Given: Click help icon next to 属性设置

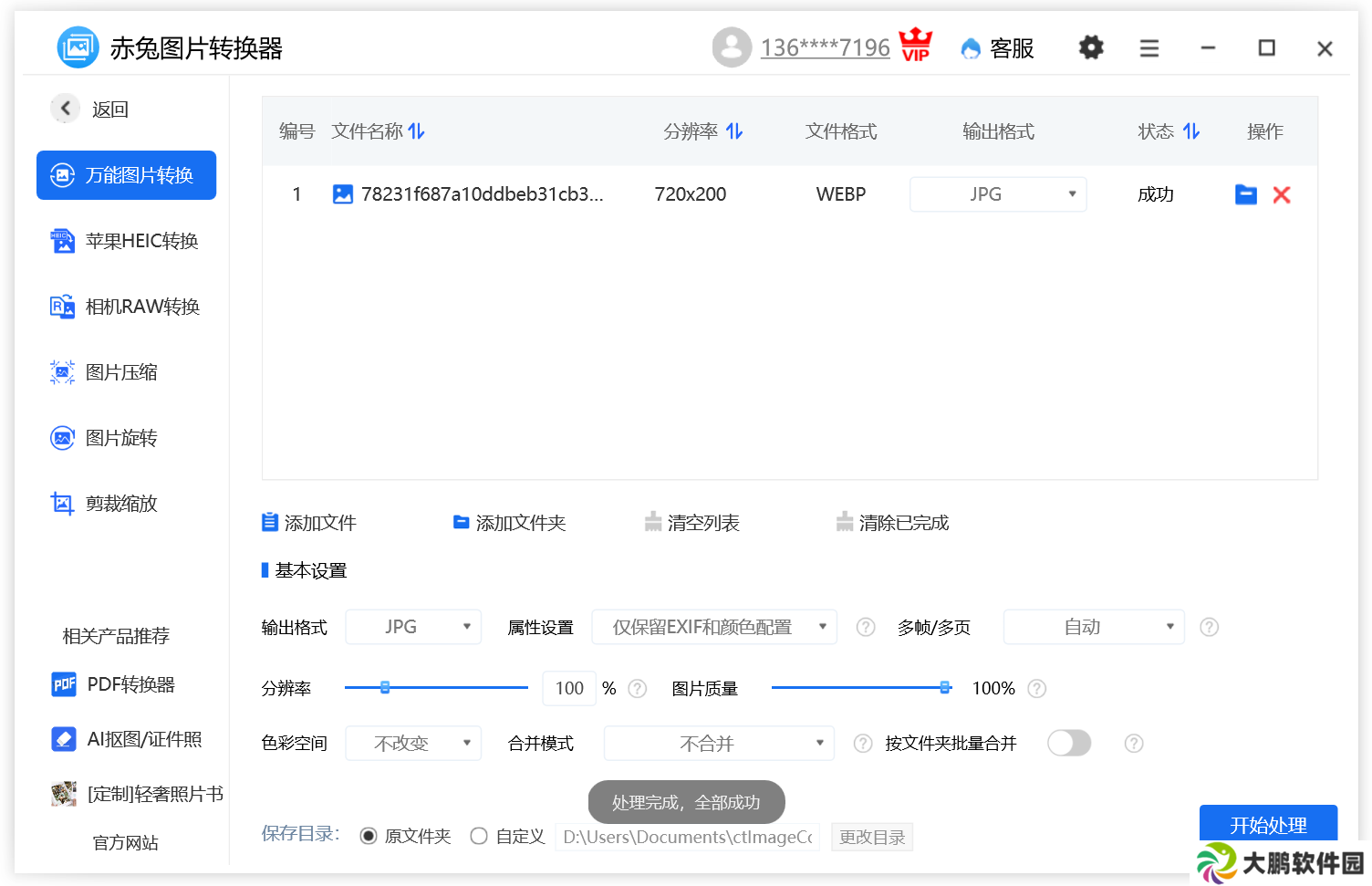Looking at the screenshot, I should [x=866, y=627].
